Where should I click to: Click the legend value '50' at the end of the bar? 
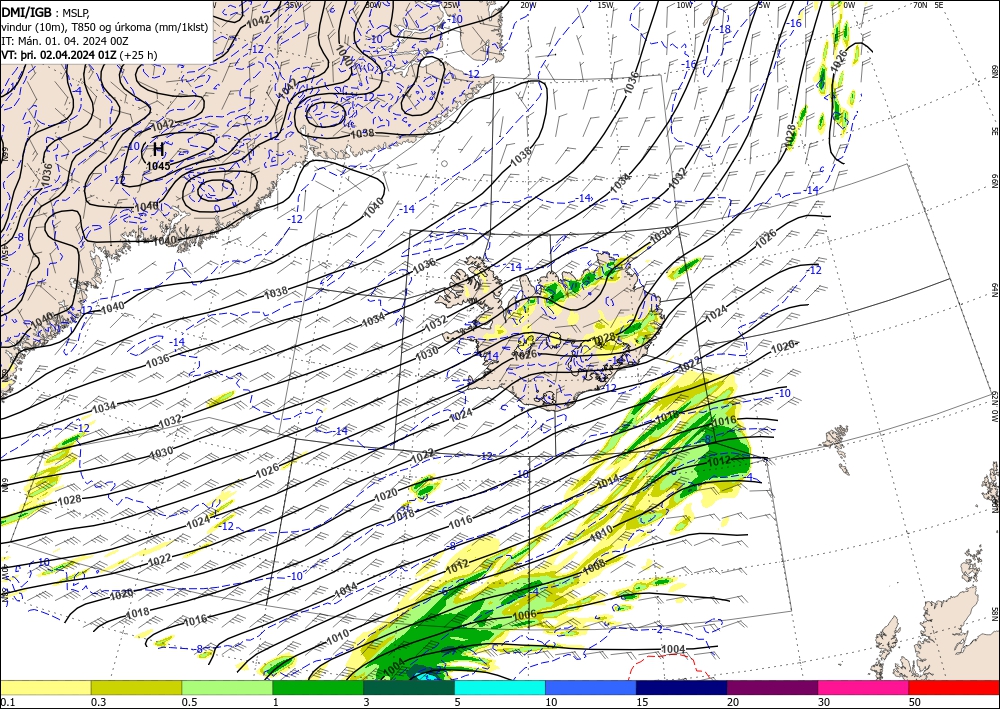point(915,702)
